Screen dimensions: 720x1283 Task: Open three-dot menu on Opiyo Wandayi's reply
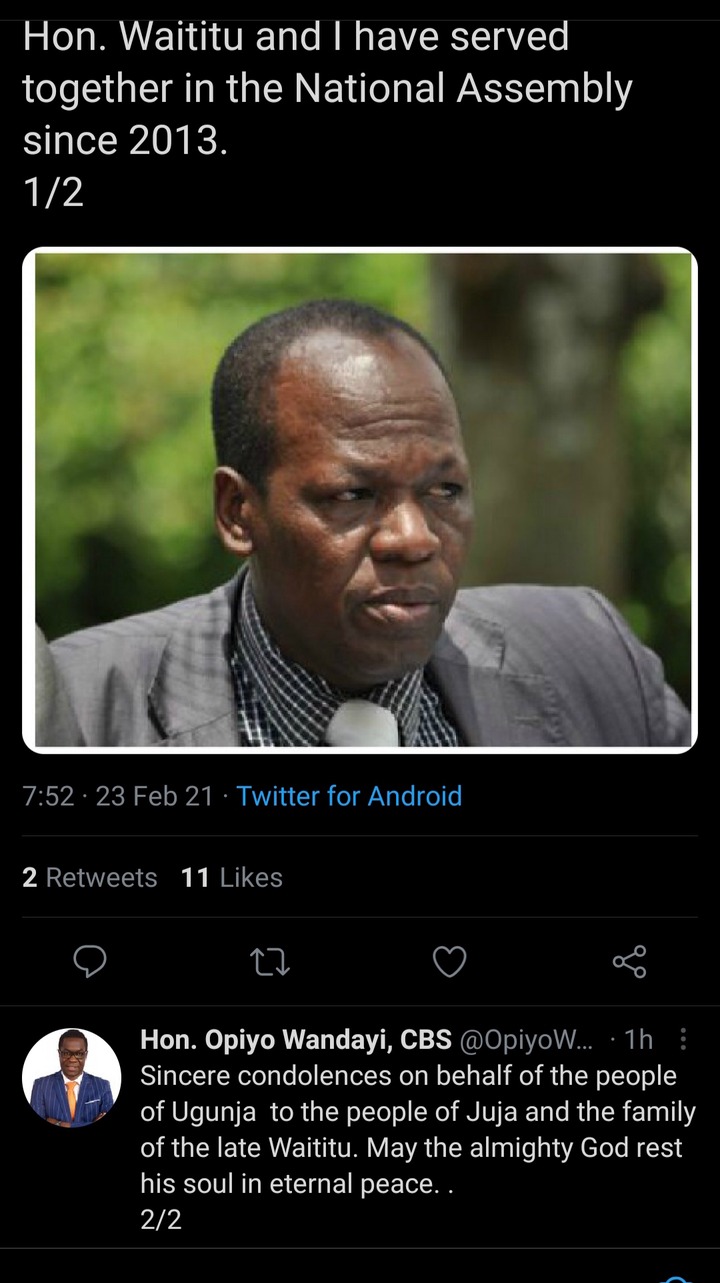pyautogui.click(x=683, y=1040)
